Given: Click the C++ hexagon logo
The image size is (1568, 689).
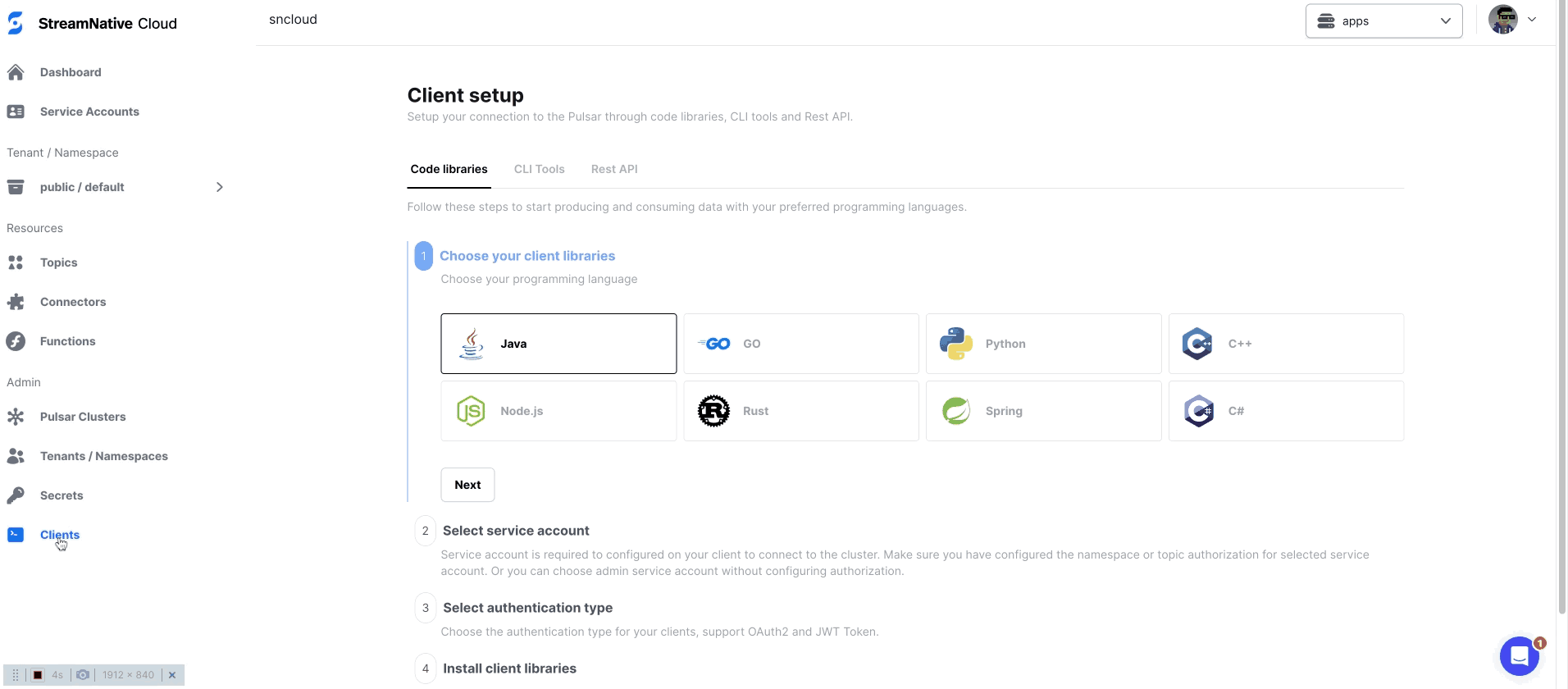Looking at the screenshot, I should point(1197,344).
